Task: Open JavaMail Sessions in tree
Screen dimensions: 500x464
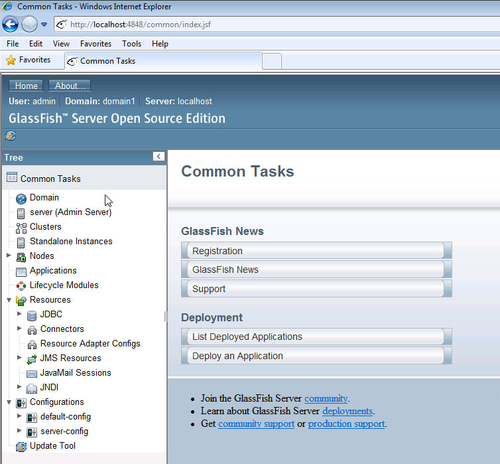Action: coord(75,373)
